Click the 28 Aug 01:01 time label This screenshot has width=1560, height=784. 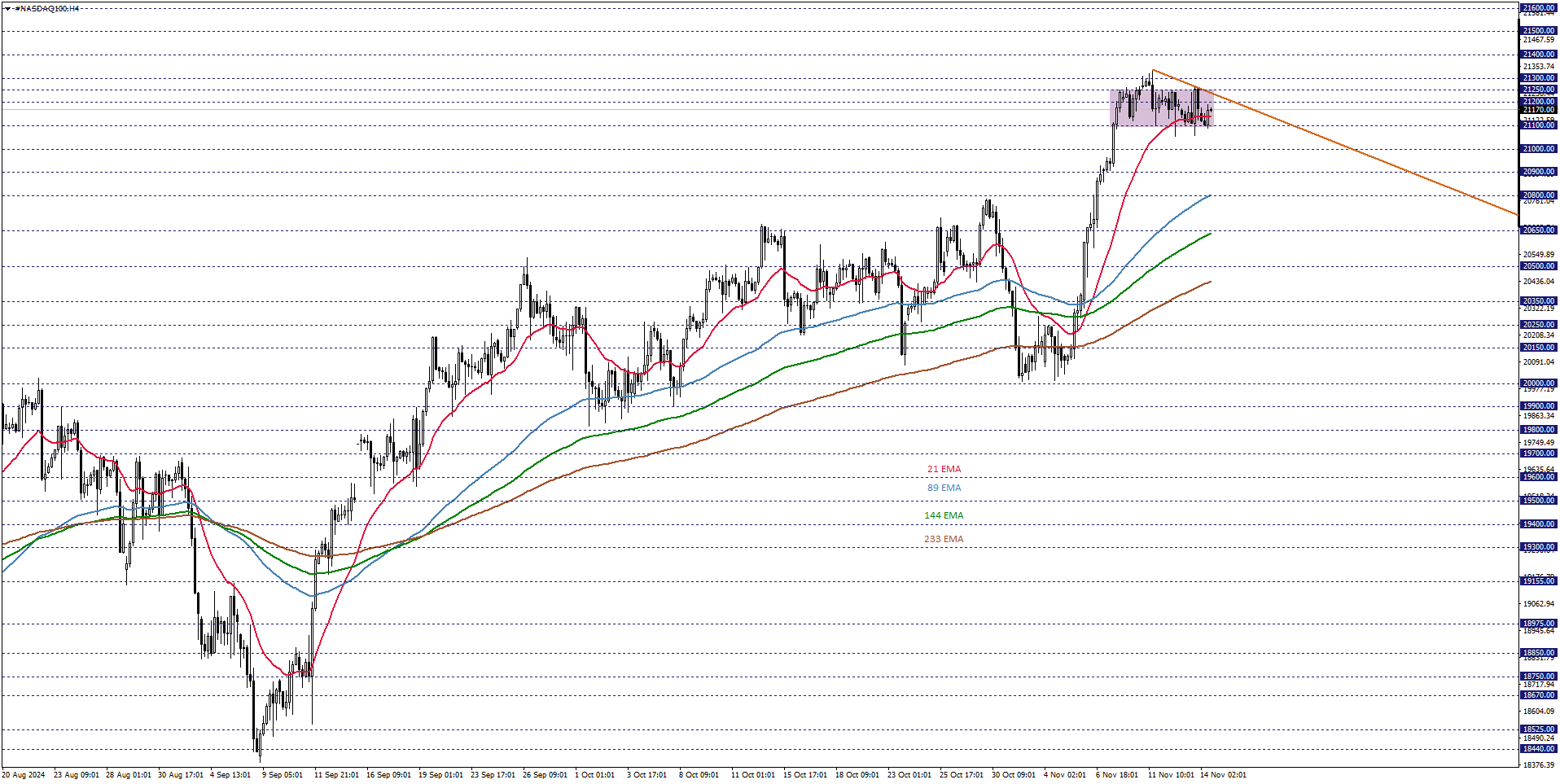pyautogui.click(x=129, y=775)
